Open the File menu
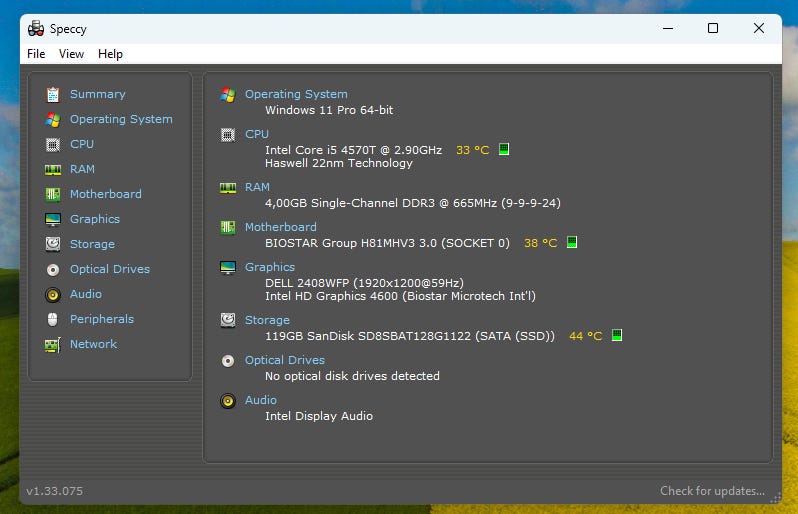 coord(36,54)
